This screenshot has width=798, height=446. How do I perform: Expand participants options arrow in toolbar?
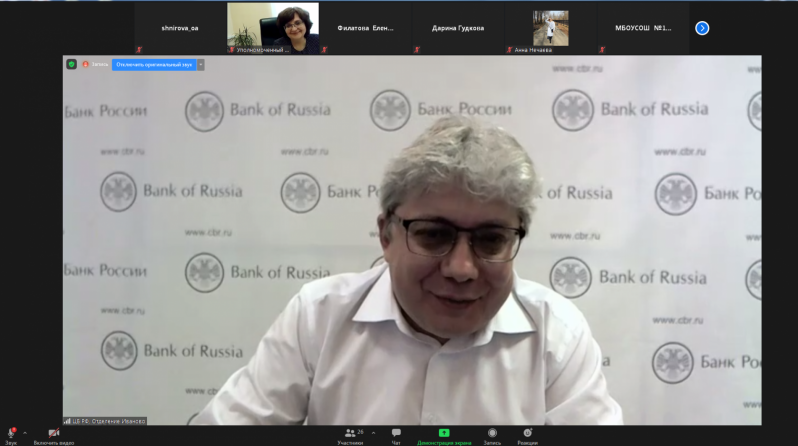click(x=373, y=433)
